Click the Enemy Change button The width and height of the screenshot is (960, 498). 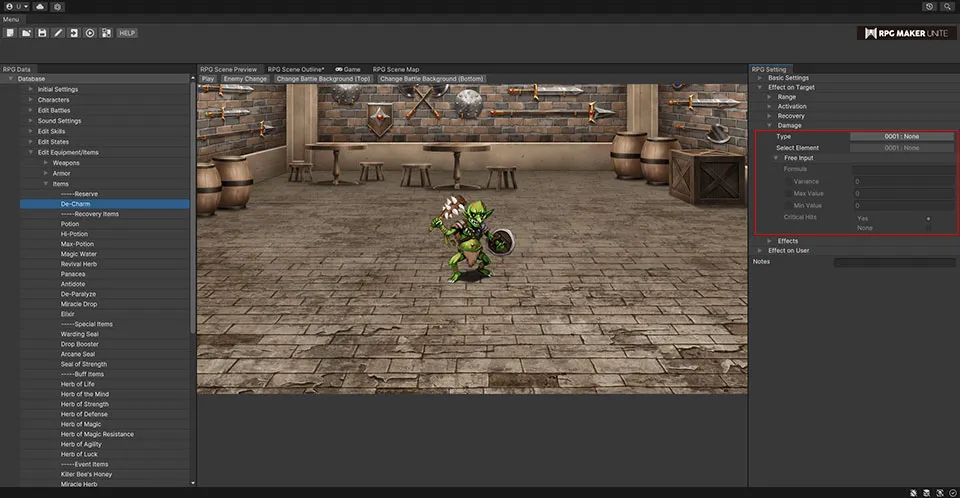(245, 78)
